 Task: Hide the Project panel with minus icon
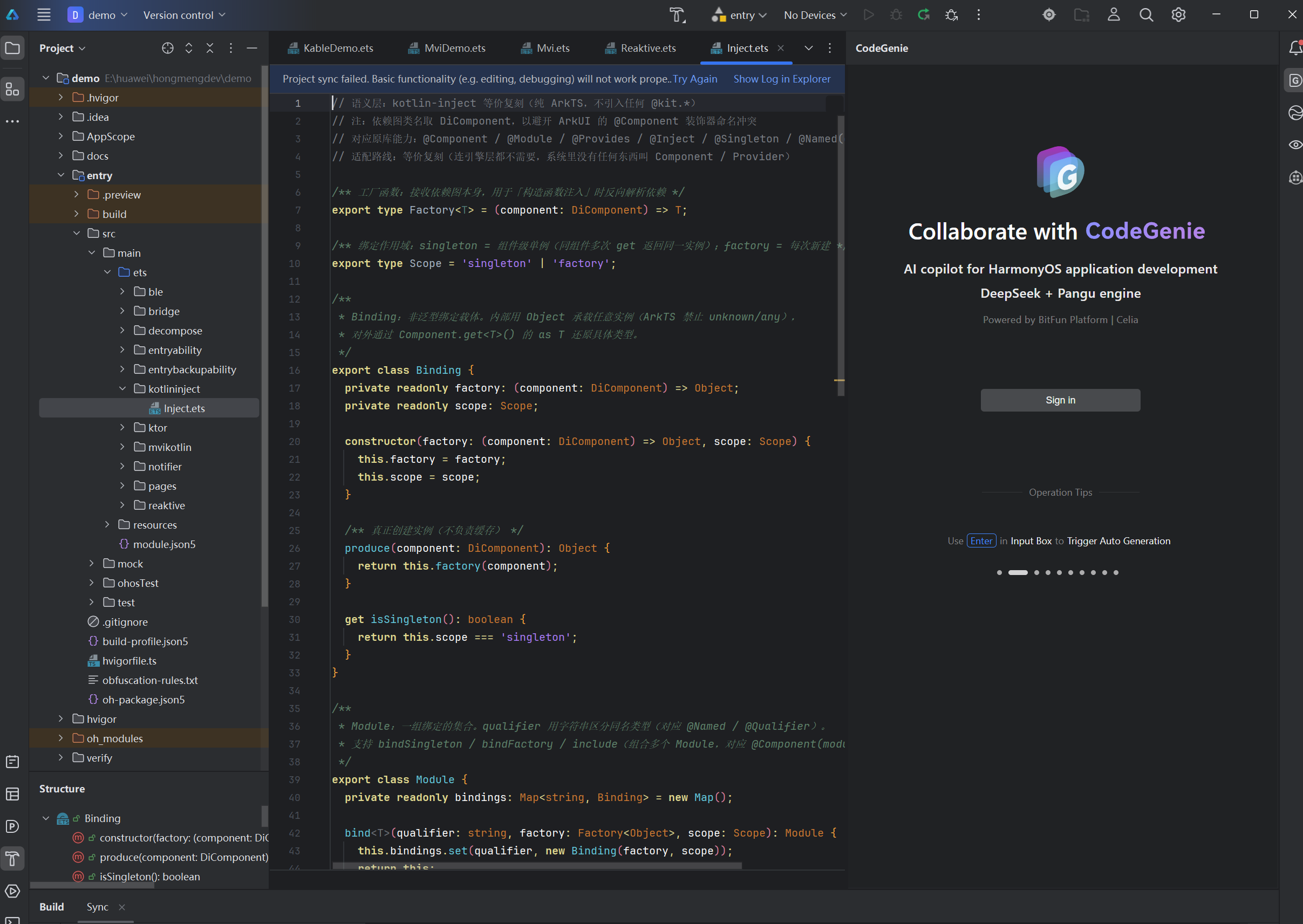point(252,49)
